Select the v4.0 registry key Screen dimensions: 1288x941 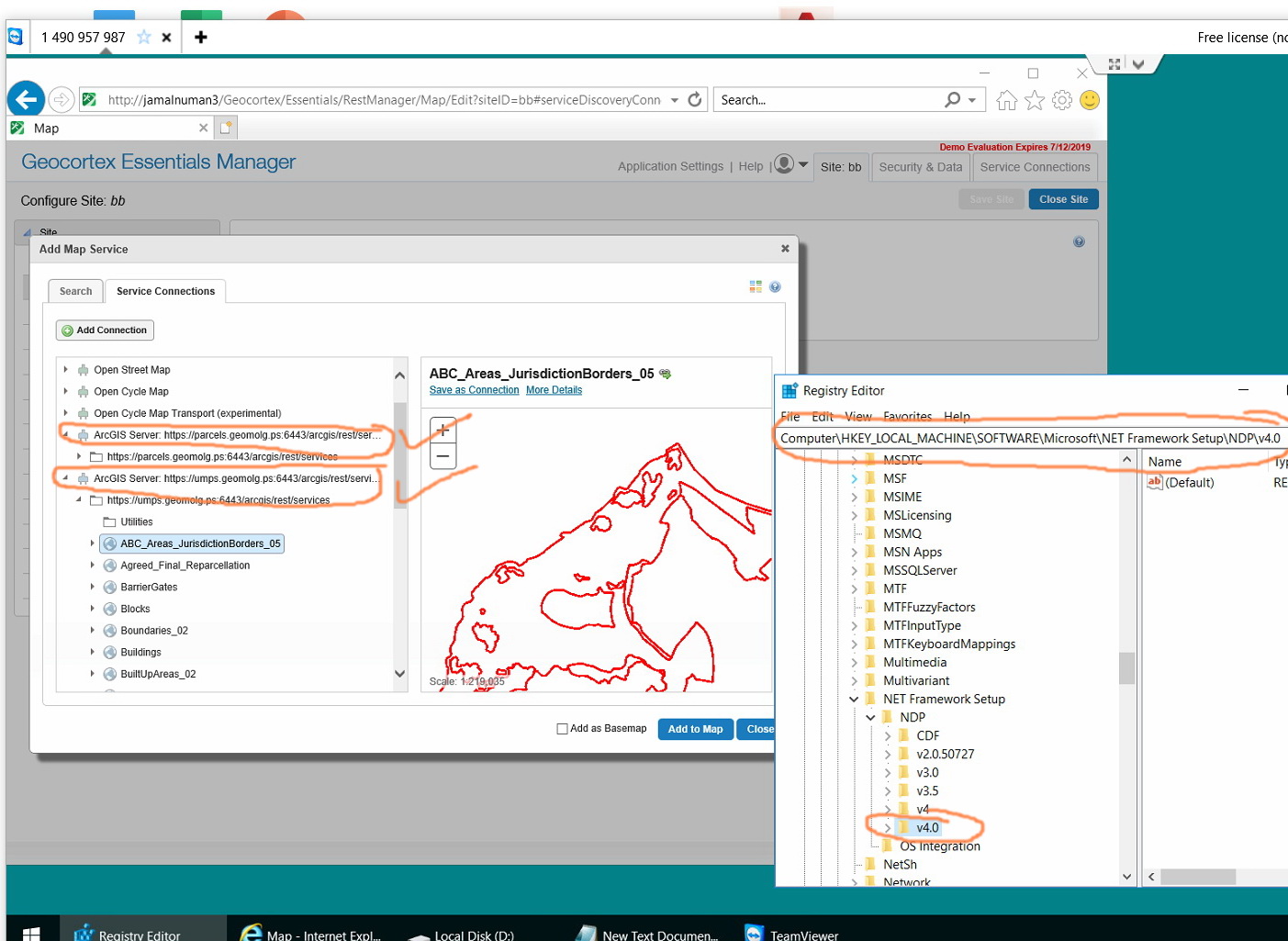(x=927, y=828)
